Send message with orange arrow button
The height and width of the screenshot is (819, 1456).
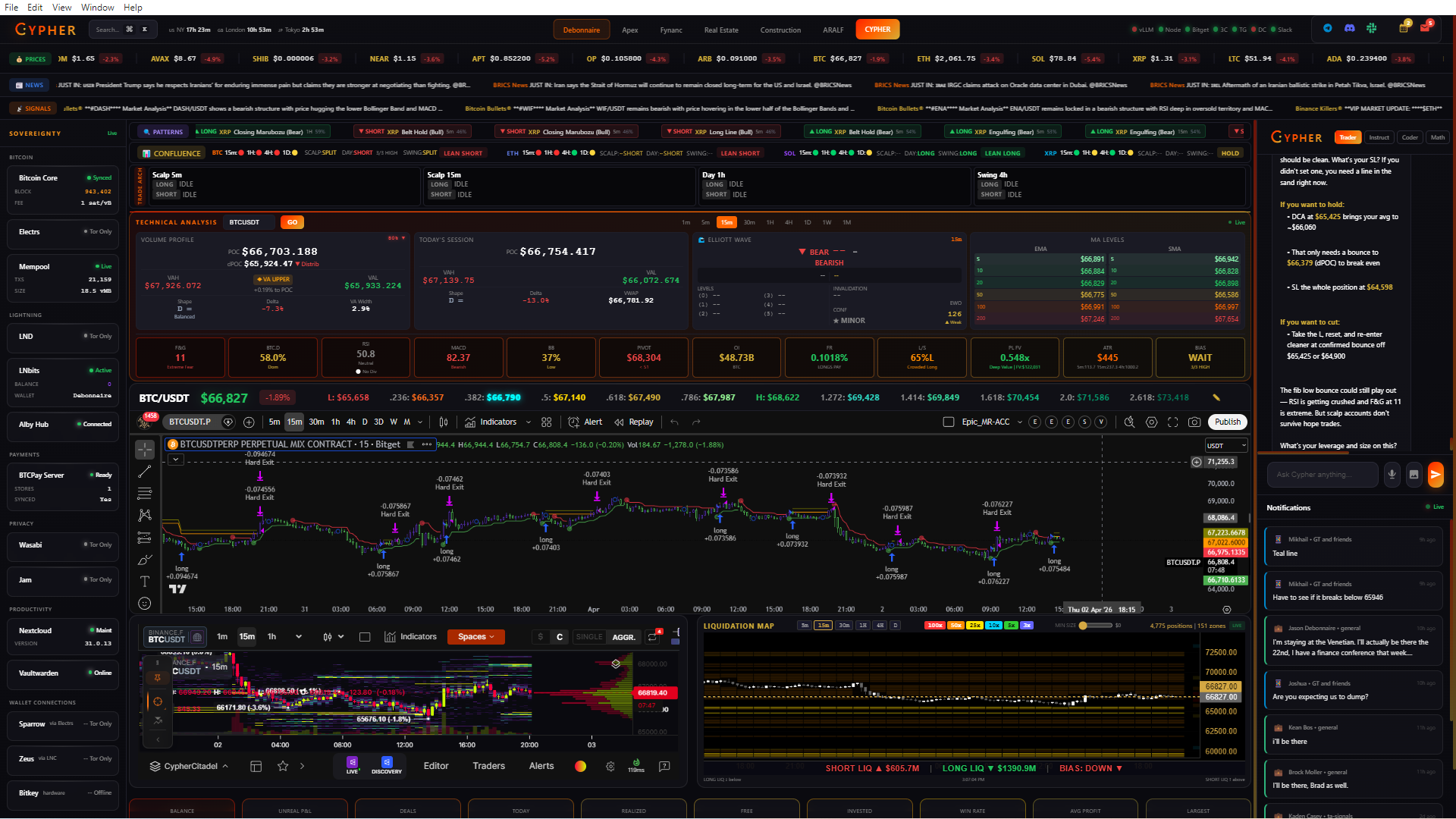point(1435,475)
